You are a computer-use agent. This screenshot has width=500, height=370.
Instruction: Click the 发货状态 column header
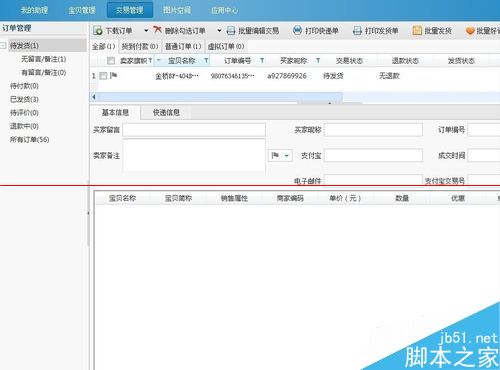(461, 61)
